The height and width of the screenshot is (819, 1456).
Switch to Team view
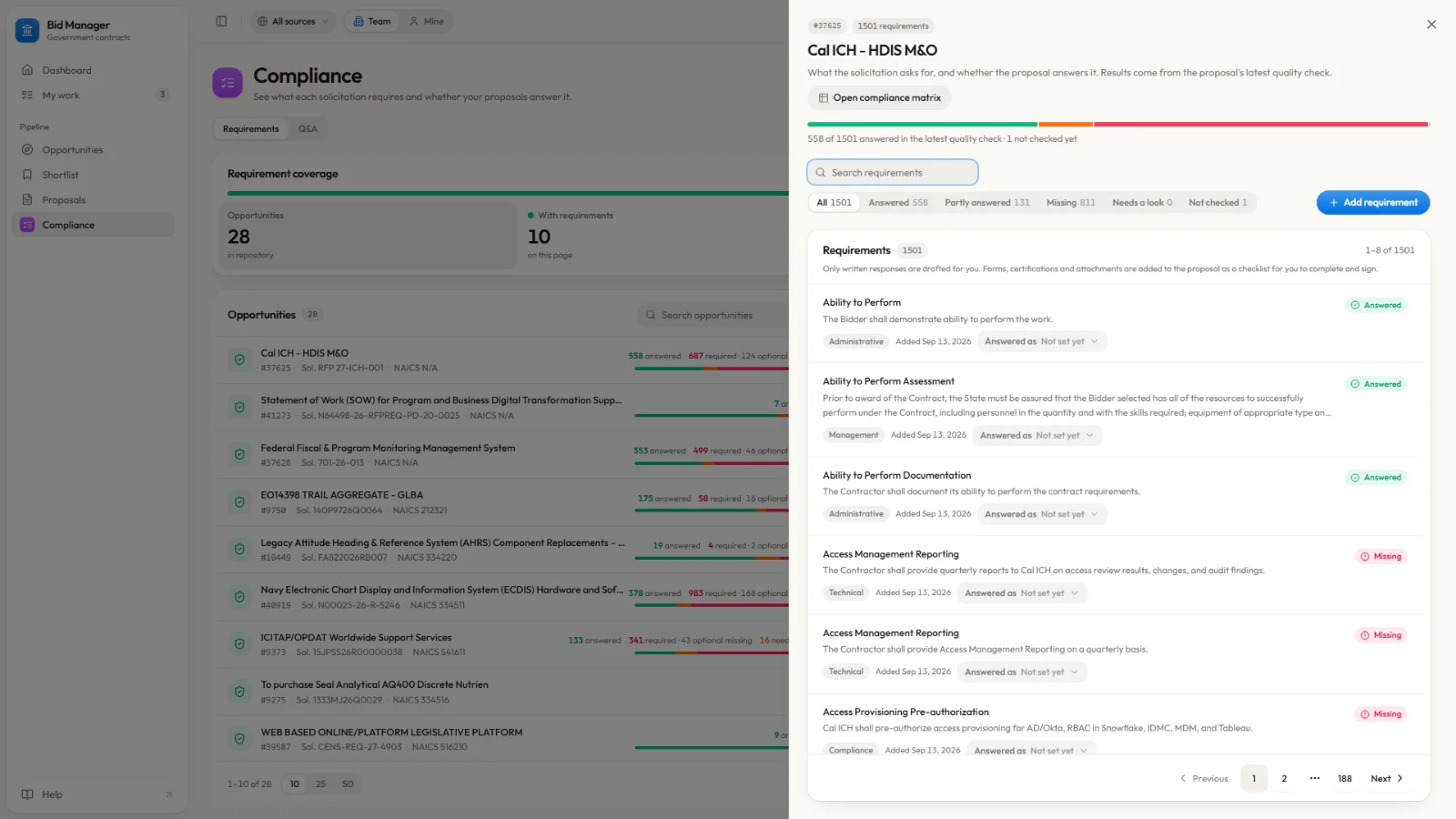[372, 21]
